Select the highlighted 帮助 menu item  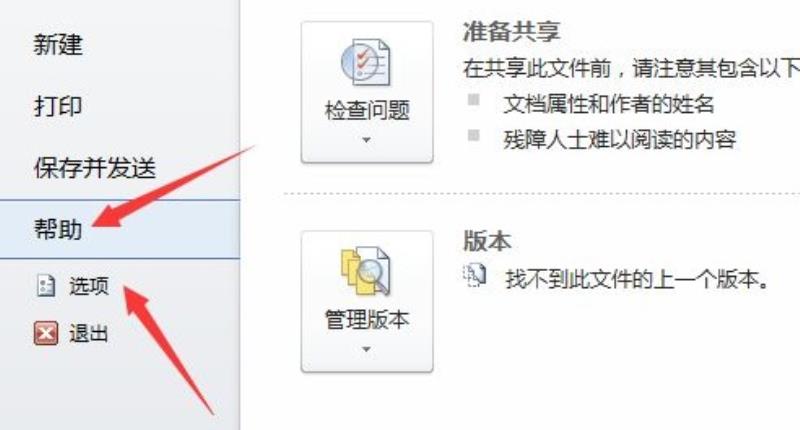[119, 229]
